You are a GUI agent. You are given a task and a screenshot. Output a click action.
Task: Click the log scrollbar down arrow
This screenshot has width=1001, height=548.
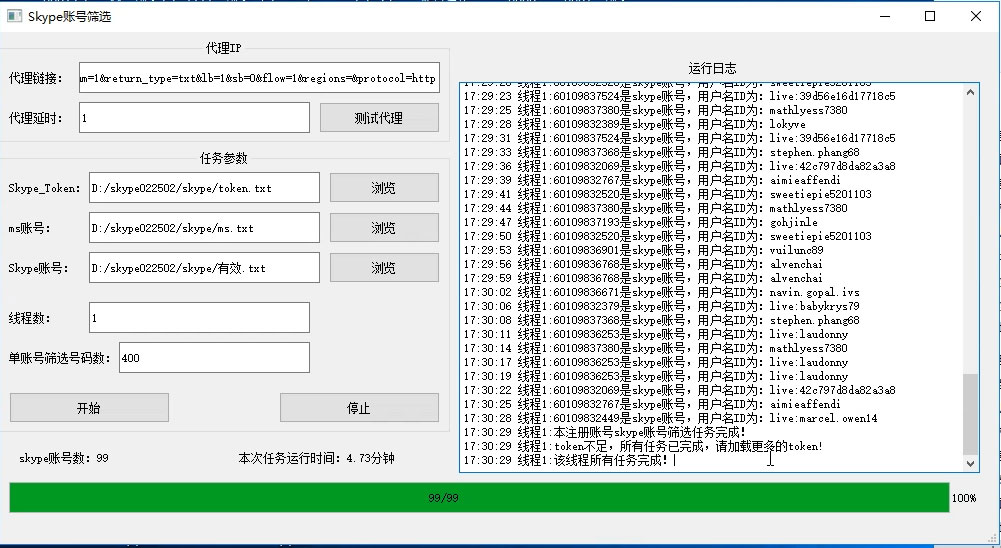970,464
